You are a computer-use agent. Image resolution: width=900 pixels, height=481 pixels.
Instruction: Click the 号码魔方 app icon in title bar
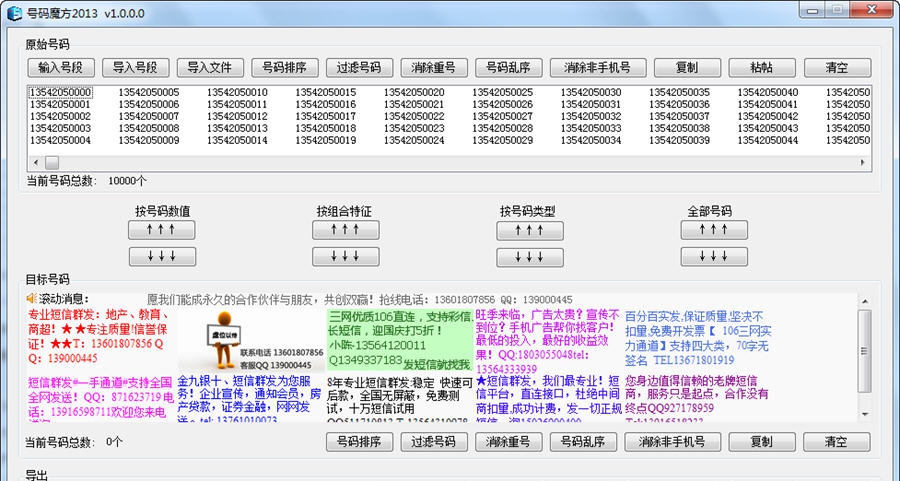pyautogui.click(x=15, y=13)
